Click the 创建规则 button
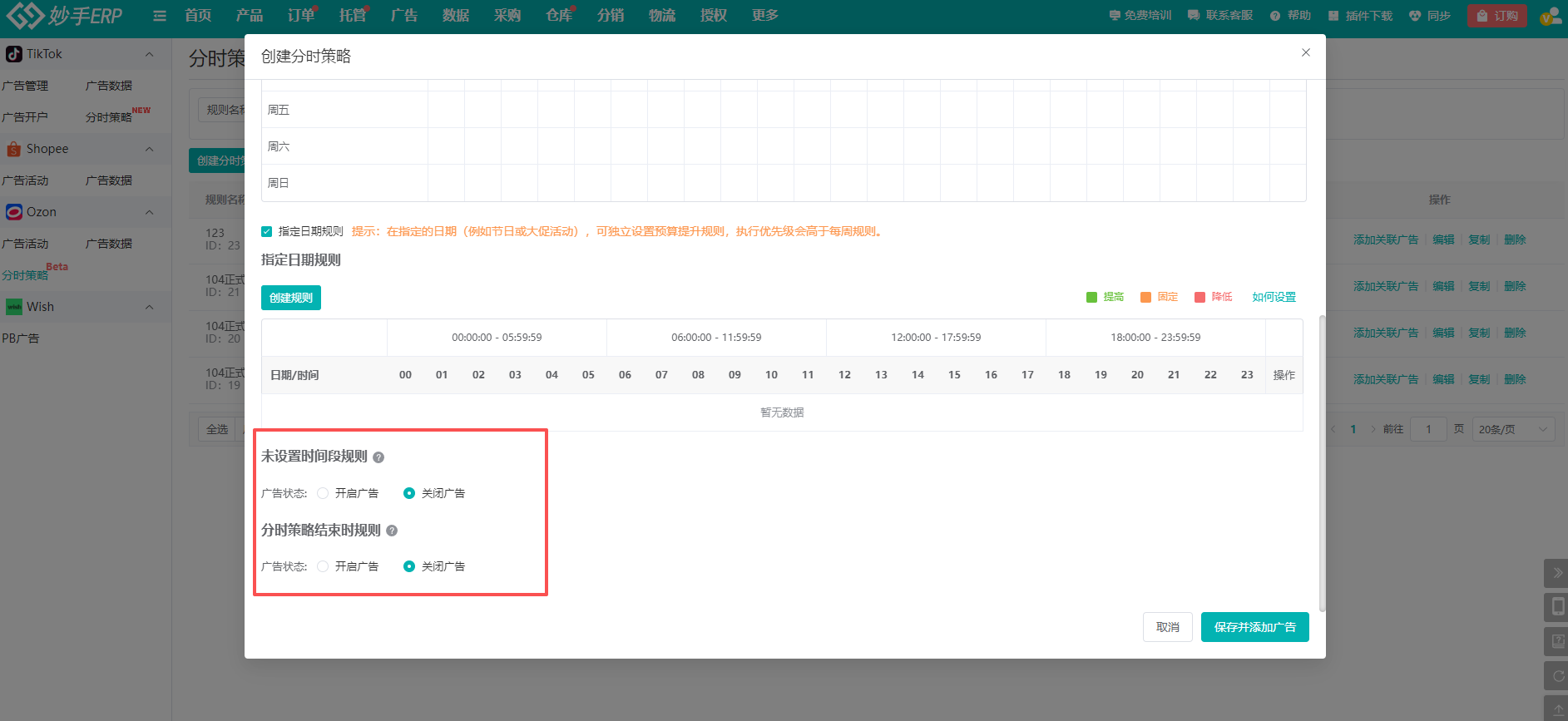 (x=291, y=298)
